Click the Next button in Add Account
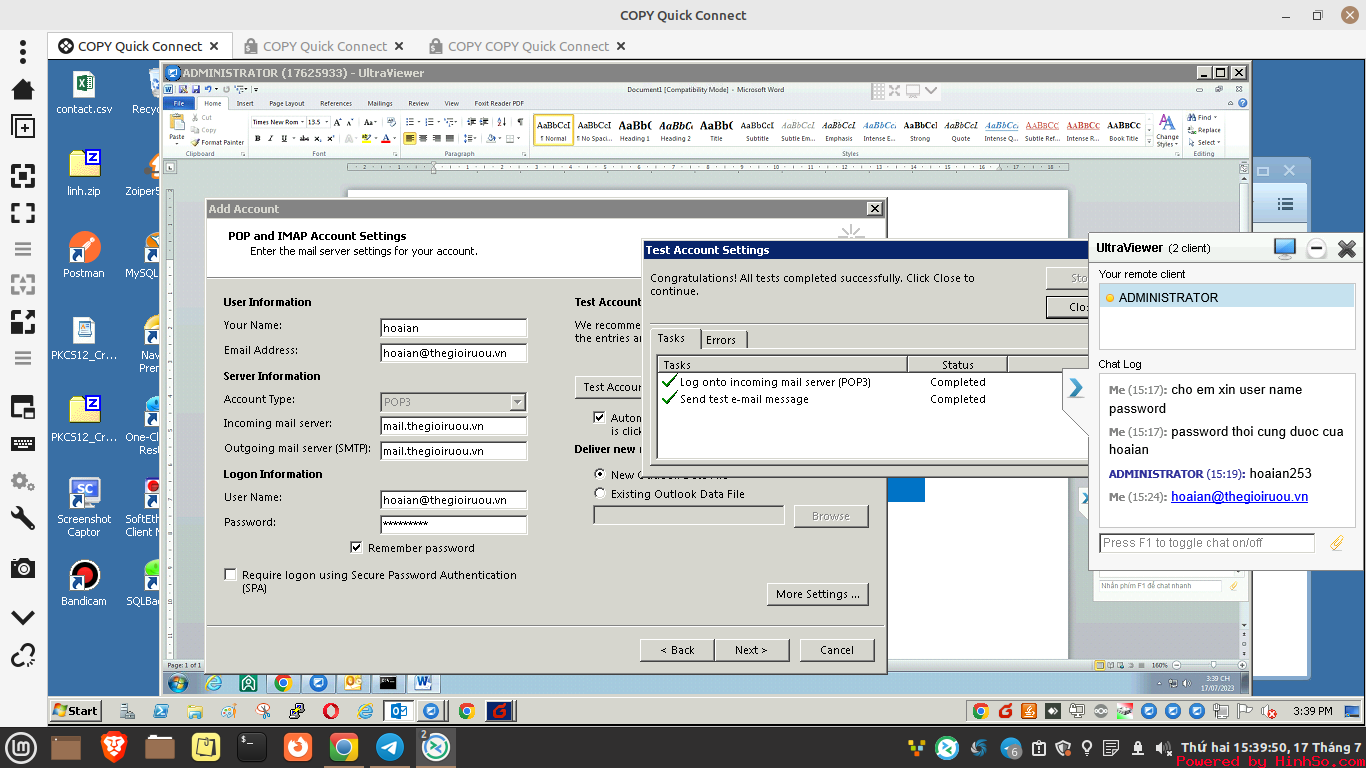 [x=751, y=650]
